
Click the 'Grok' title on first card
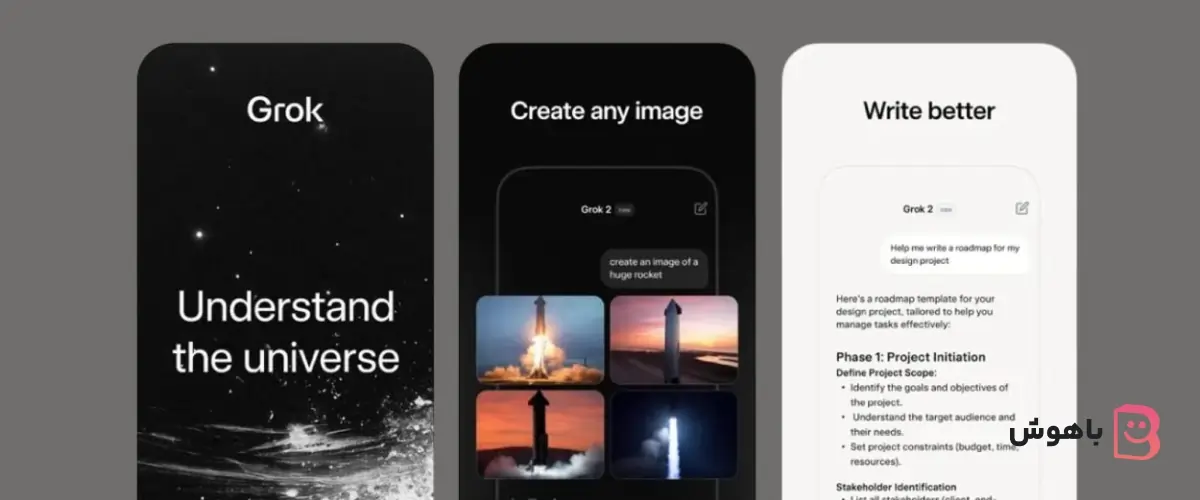[x=285, y=110]
